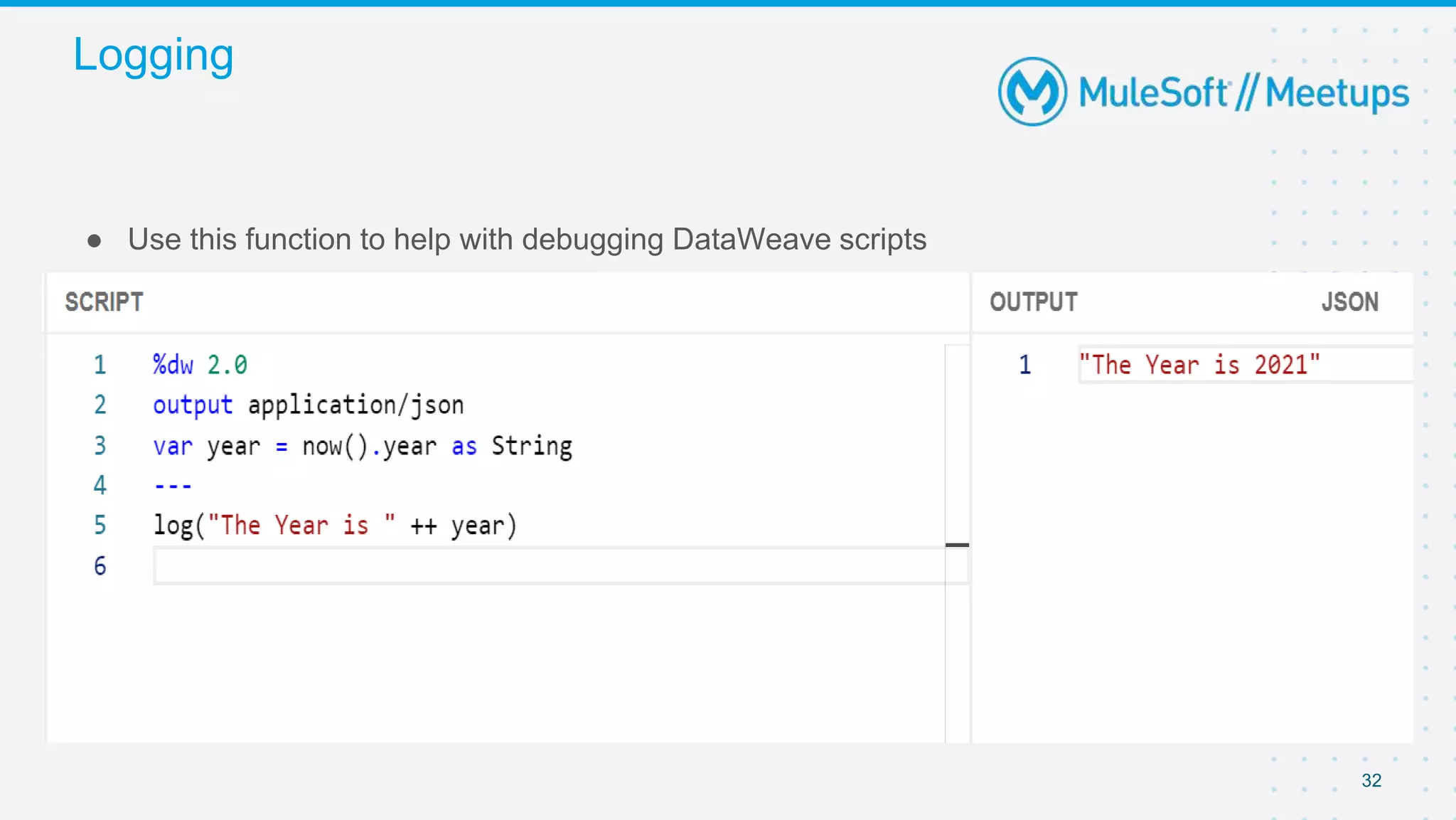Click the SCRIPT panel header
Screen dimensions: 1456x820
pos(104,302)
